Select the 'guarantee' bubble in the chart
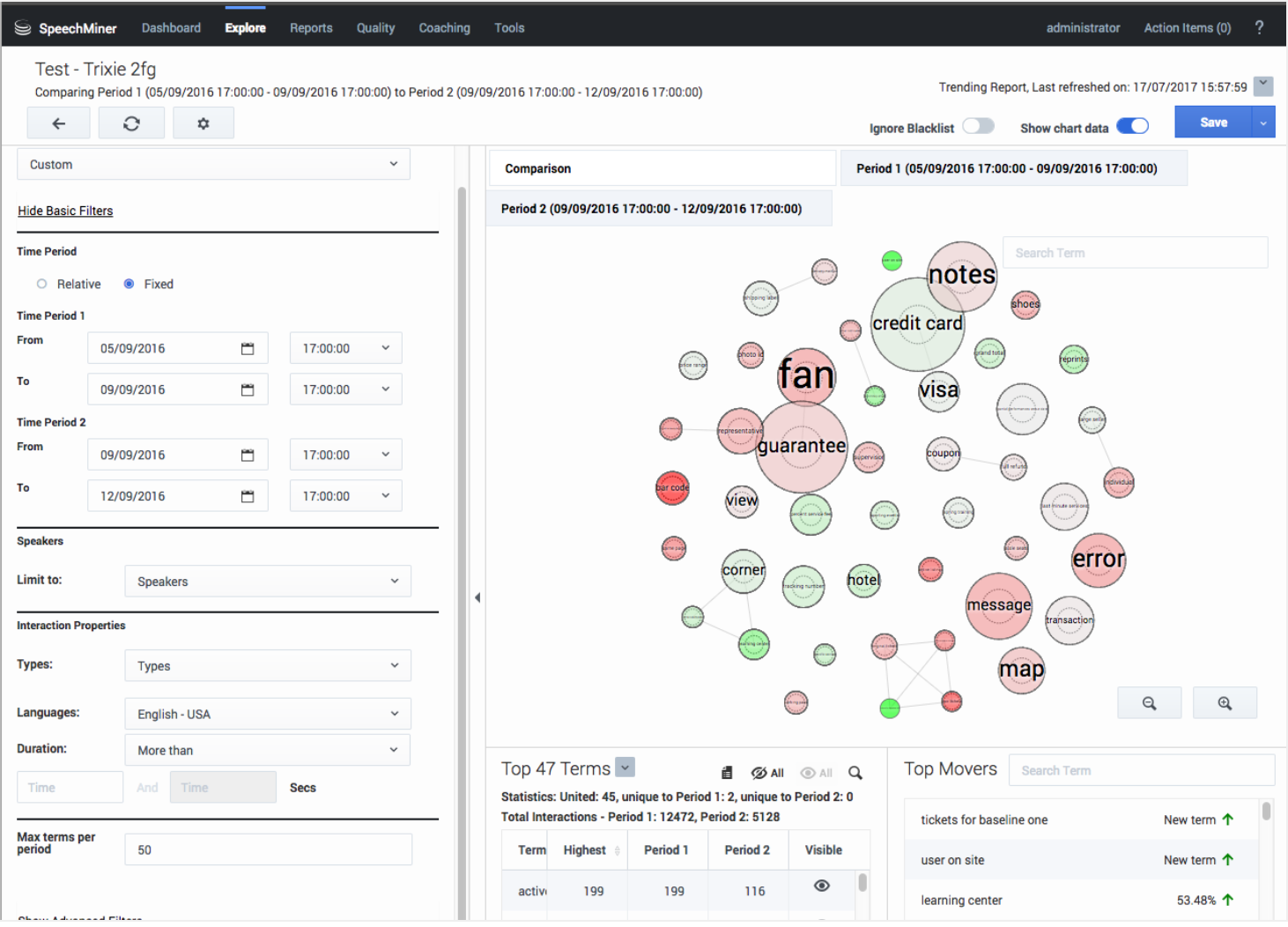1288x927 pixels. point(802,447)
